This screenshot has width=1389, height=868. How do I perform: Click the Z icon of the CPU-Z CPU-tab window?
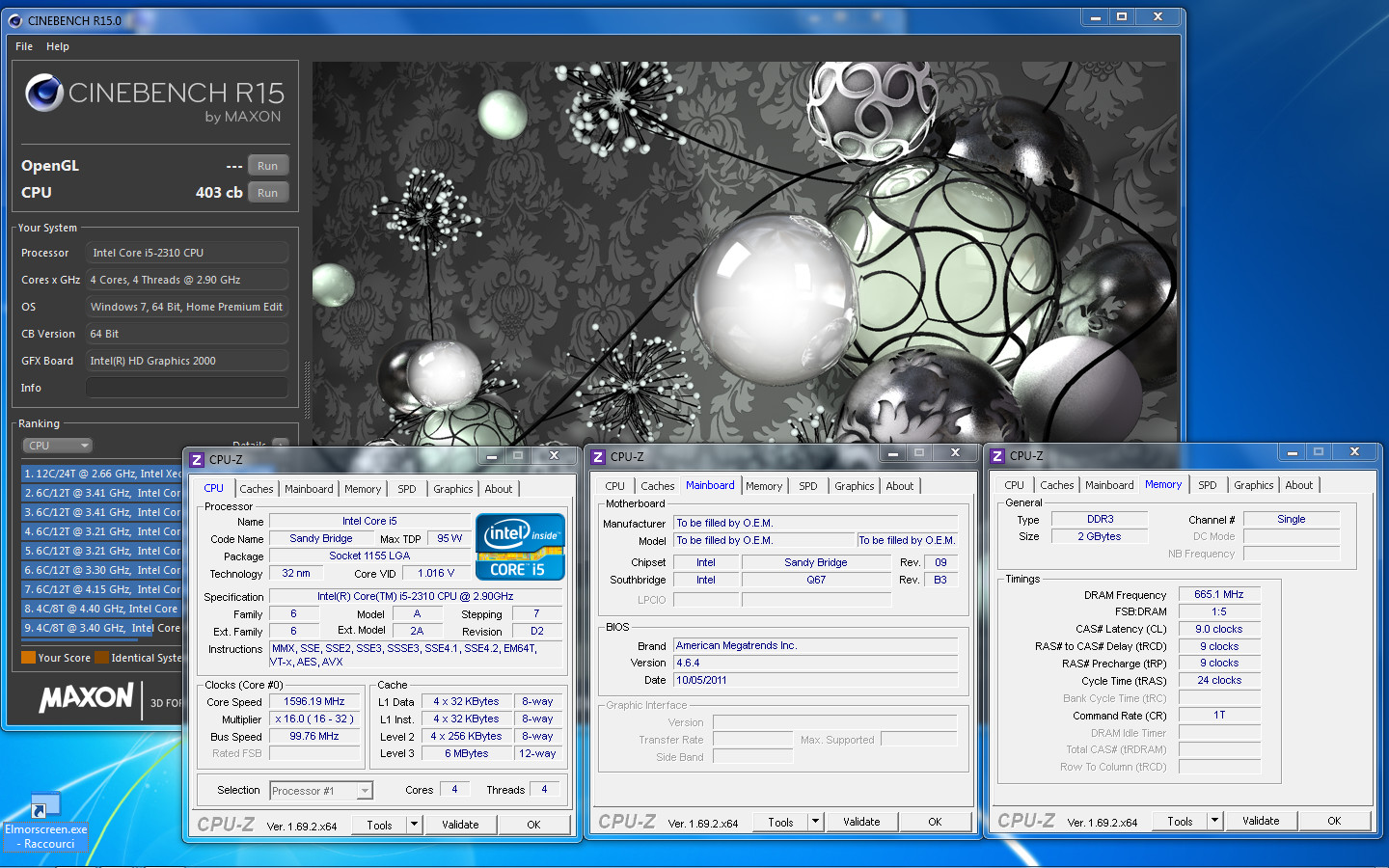click(197, 460)
